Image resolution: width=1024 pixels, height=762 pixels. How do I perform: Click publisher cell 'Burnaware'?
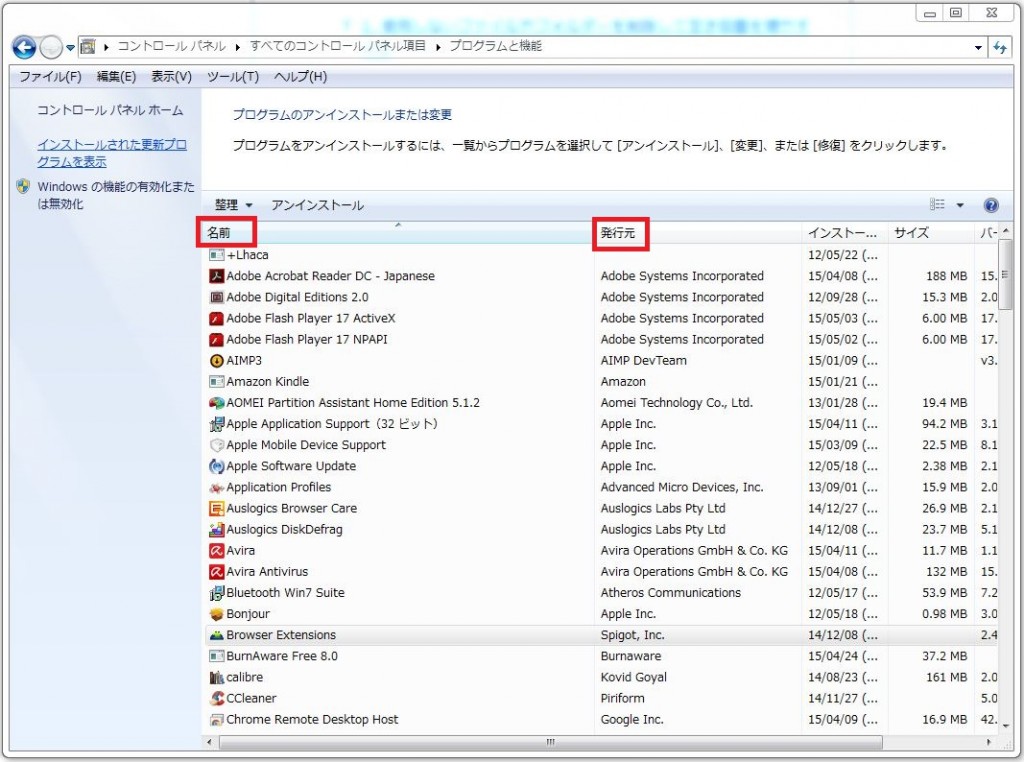point(630,656)
